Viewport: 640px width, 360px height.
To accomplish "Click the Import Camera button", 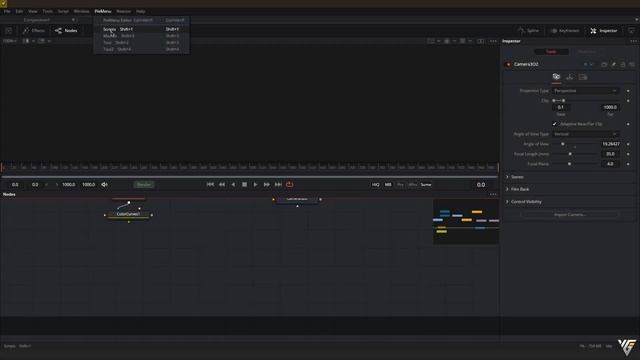I will click(x=570, y=215).
